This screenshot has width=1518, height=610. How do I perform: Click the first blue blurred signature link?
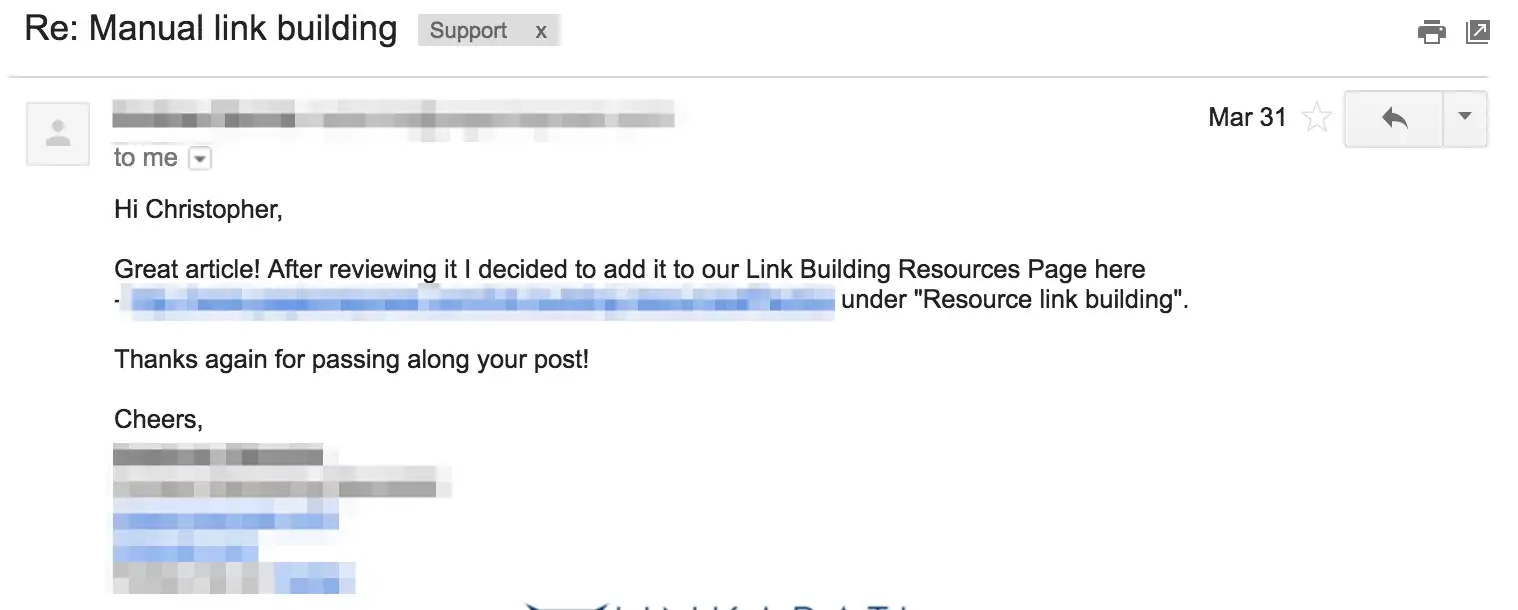coord(226,521)
